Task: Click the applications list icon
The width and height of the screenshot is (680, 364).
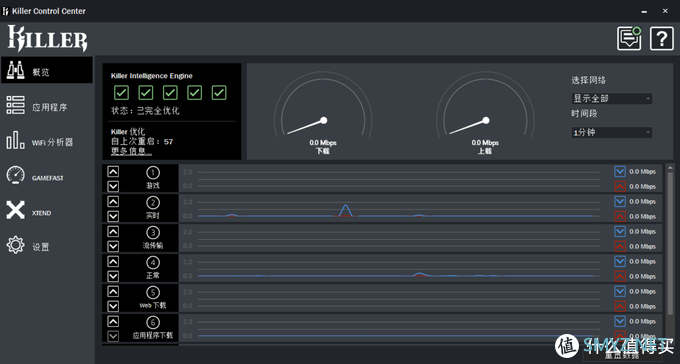Action: pyautogui.click(x=16, y=105)
